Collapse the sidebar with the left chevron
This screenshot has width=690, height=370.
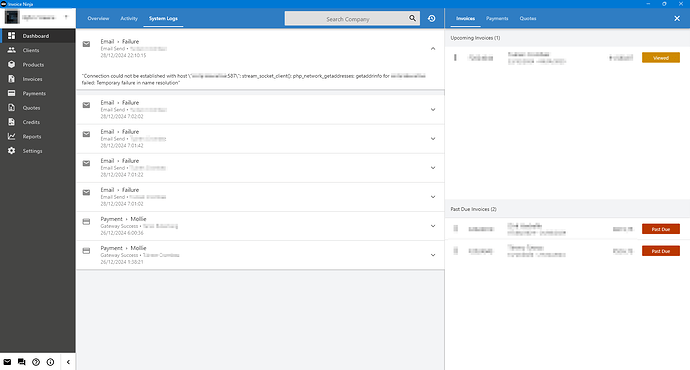coord(68,362)
